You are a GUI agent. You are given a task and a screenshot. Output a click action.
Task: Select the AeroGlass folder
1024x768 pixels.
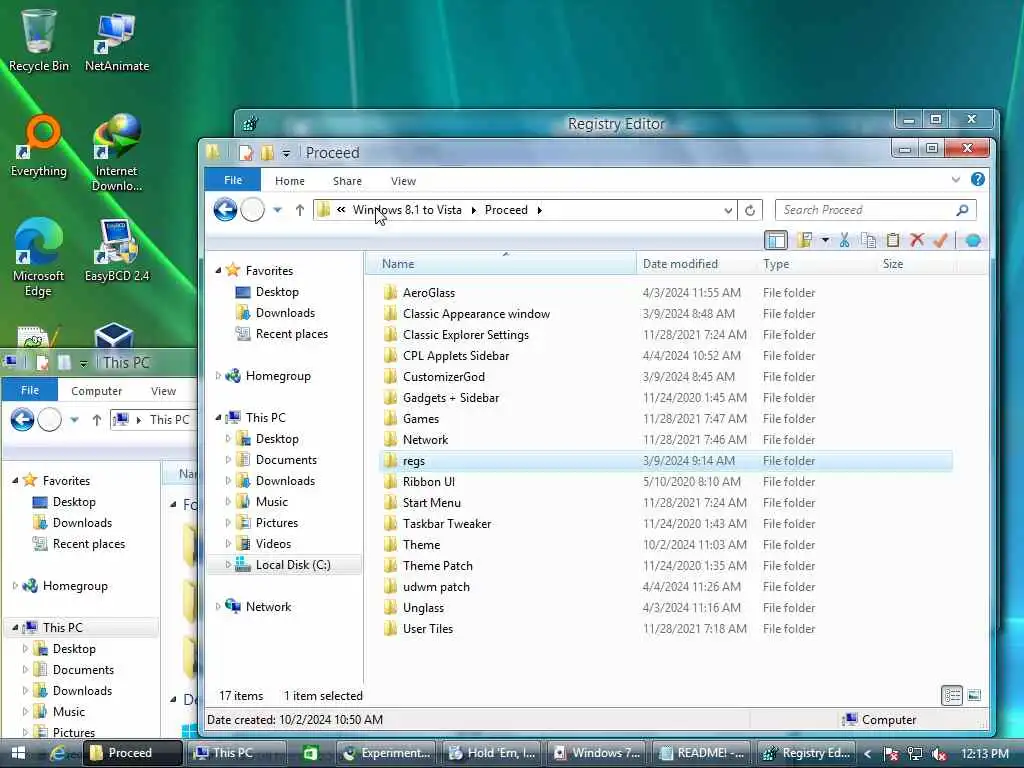pos(428,293)
